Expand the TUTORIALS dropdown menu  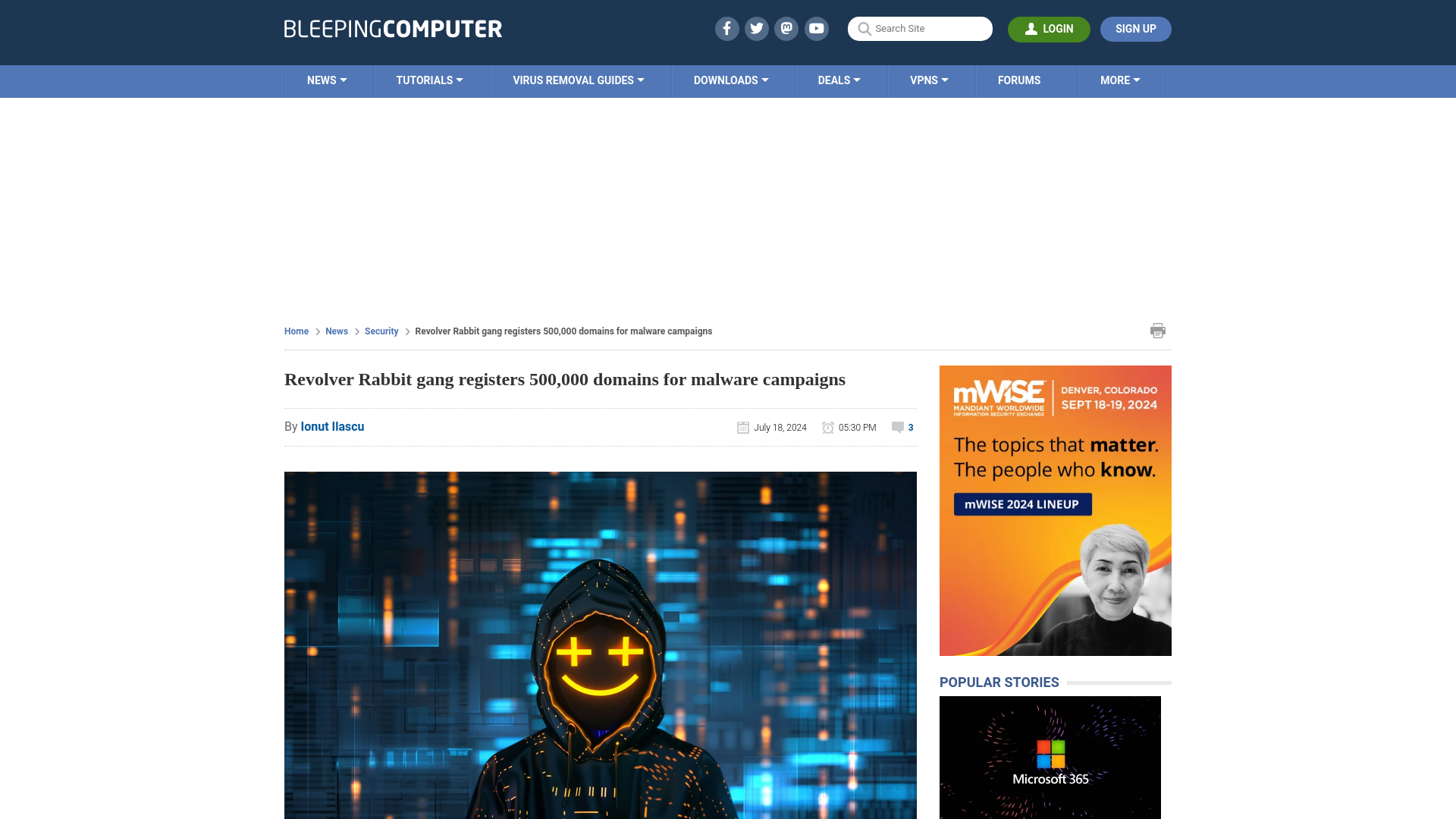(x=428, y=80)
